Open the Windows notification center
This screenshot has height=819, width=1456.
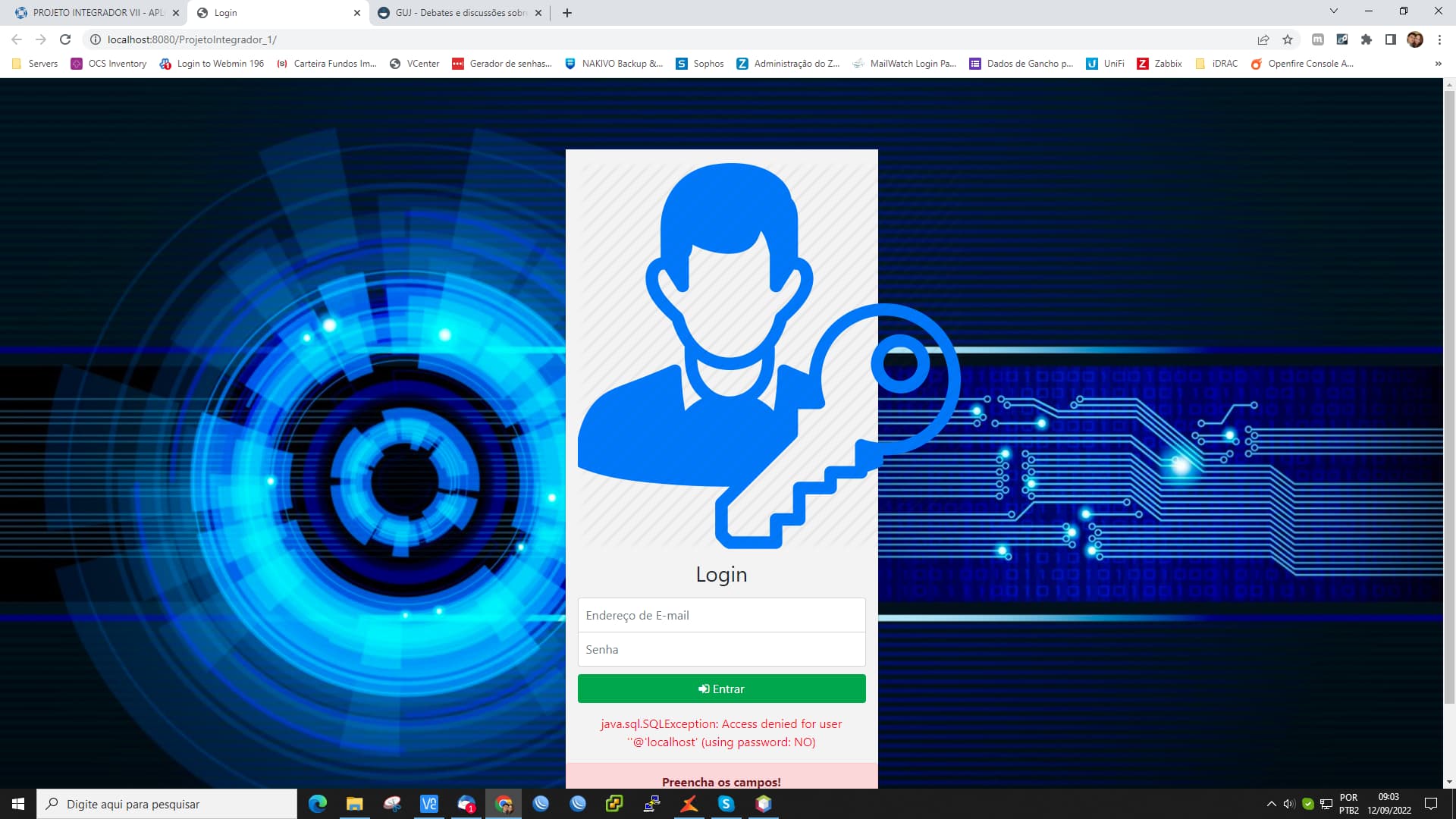click(x=1431, y=804)
